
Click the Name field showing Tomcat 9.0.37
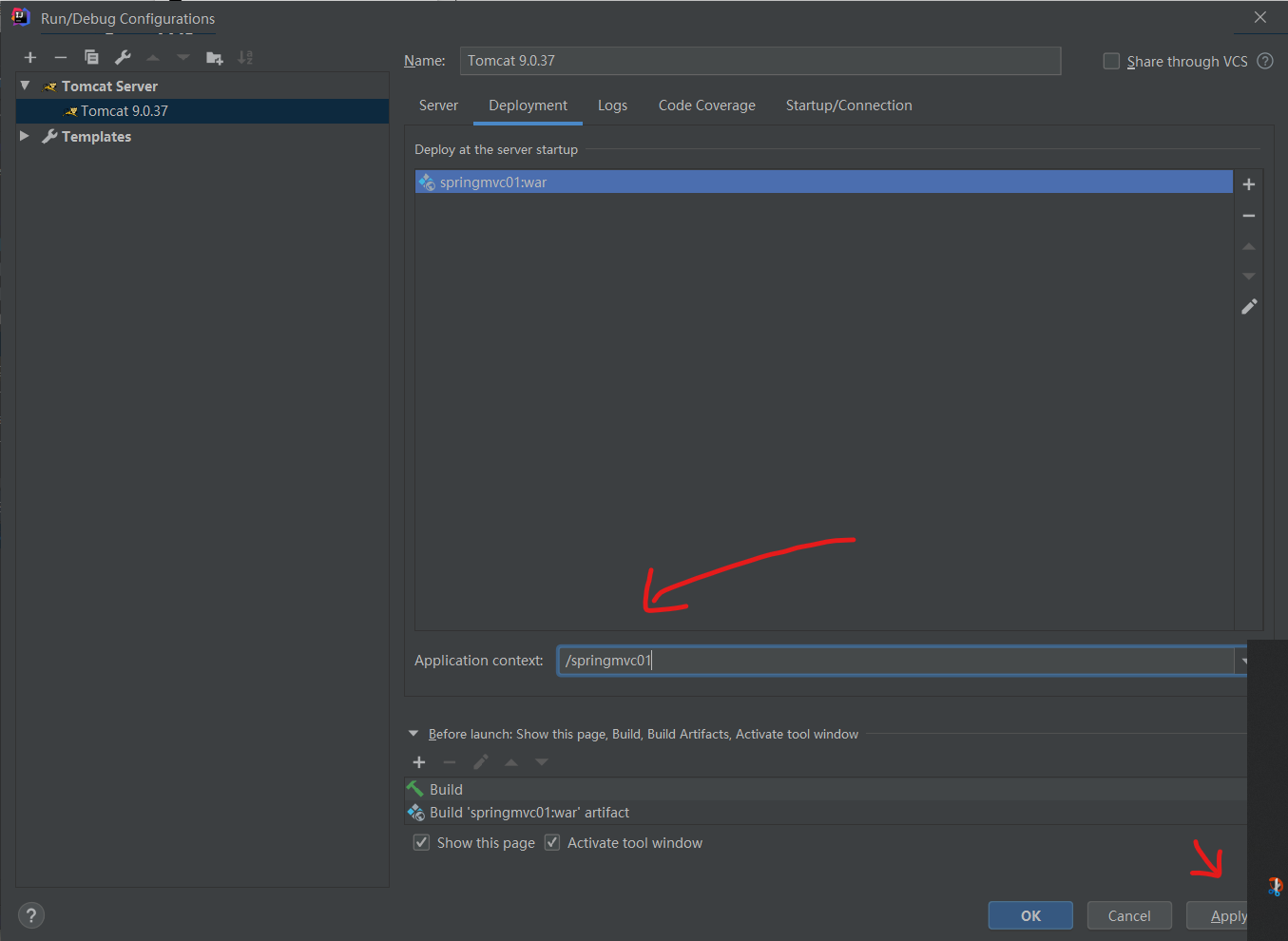coord(760,61)
